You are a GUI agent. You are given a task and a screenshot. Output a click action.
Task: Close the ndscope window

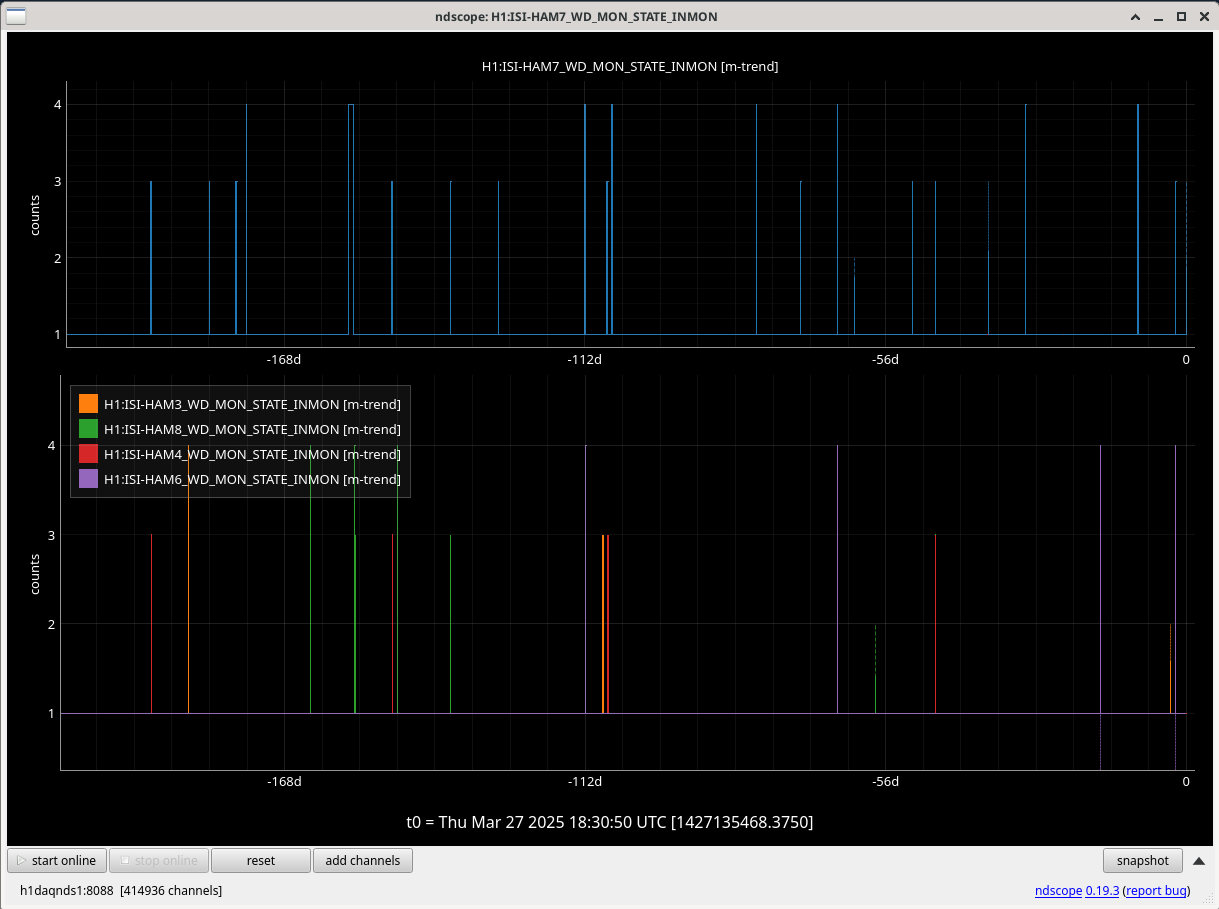coord(1203,17)
